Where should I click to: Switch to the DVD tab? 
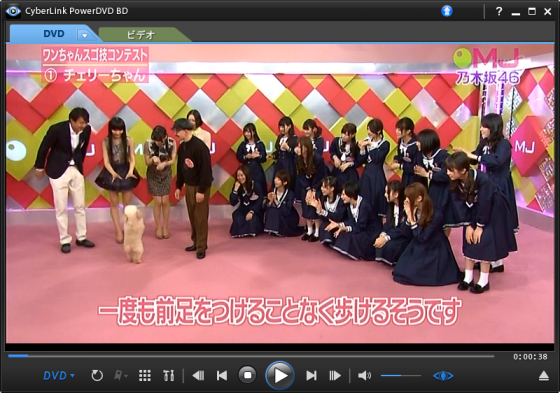[54, 34]
